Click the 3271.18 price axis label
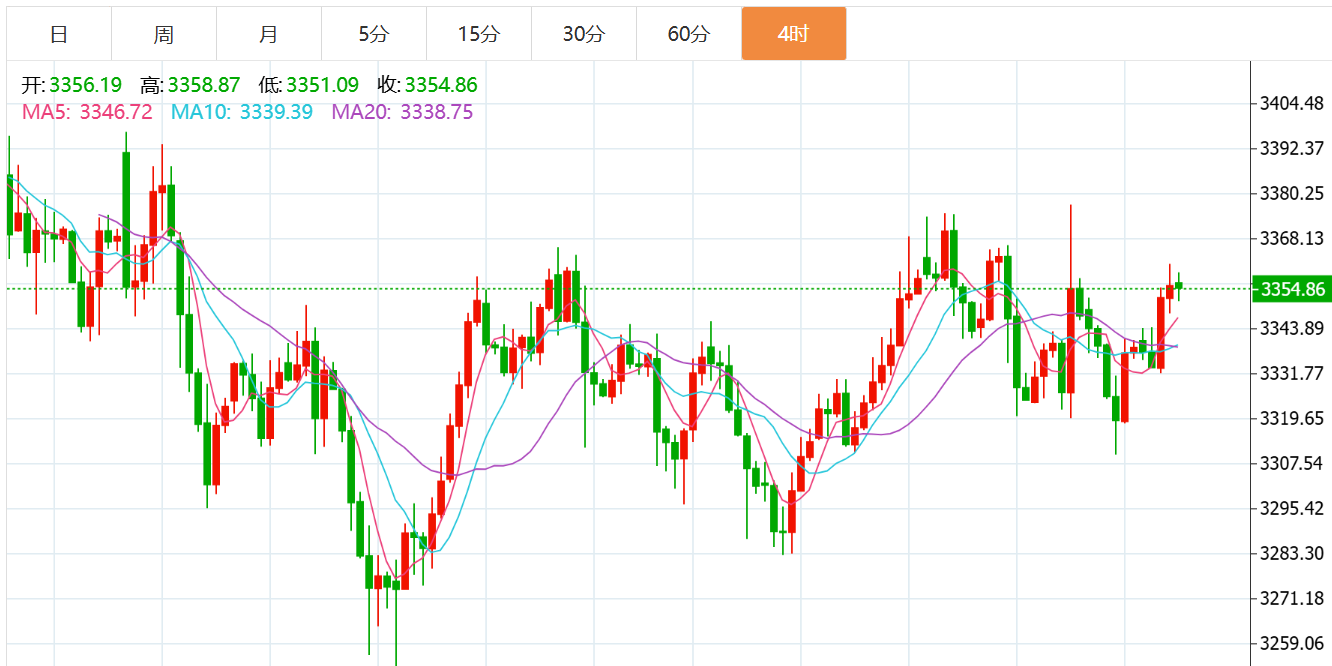 [x=1293, y=599]
